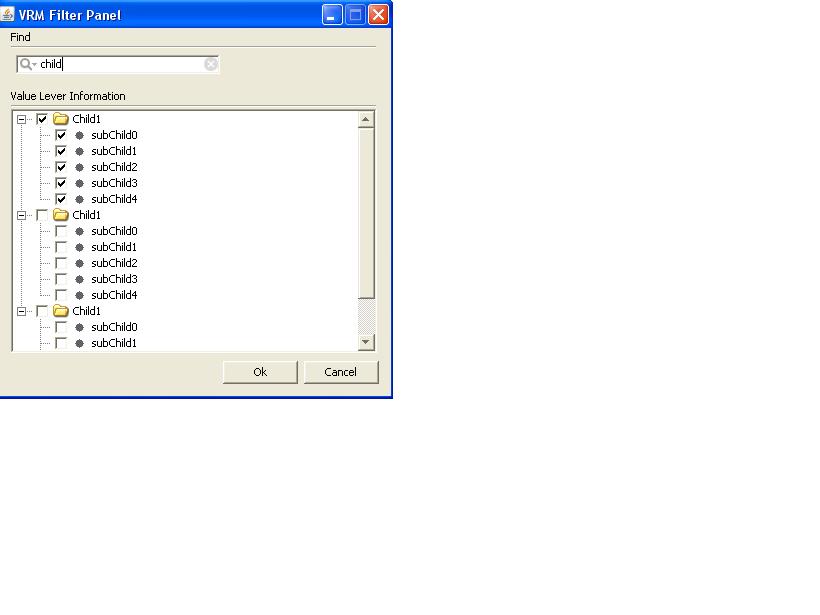Check the unchecked subChild2 checkbox

coord(61,263)
